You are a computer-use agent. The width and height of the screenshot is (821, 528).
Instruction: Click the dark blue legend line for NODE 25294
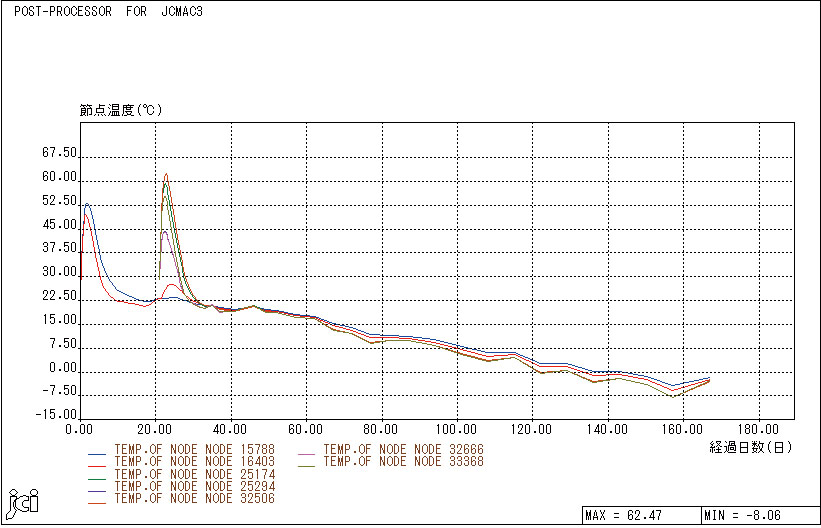tap(97, 490)
